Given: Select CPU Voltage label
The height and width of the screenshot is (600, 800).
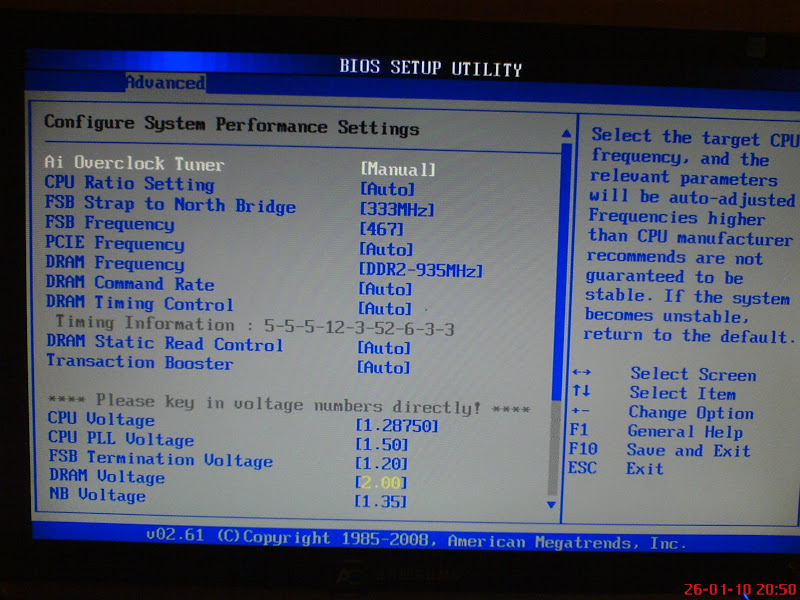Looking at the screenshot, I should 101,419.
